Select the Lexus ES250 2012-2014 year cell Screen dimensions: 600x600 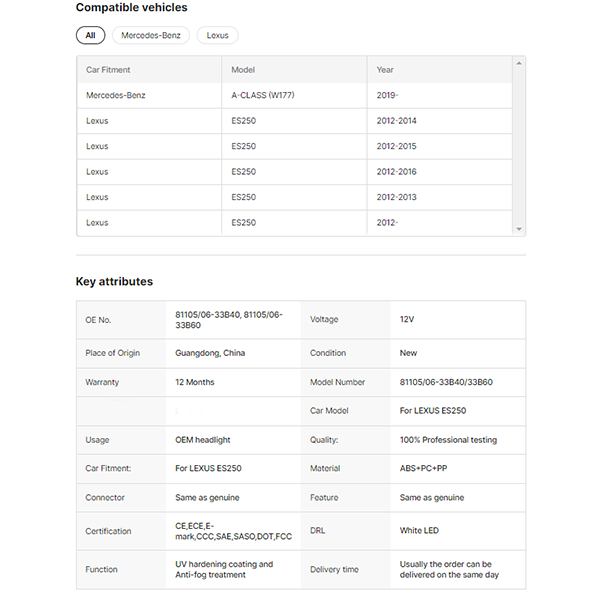(x=396, y=121)
